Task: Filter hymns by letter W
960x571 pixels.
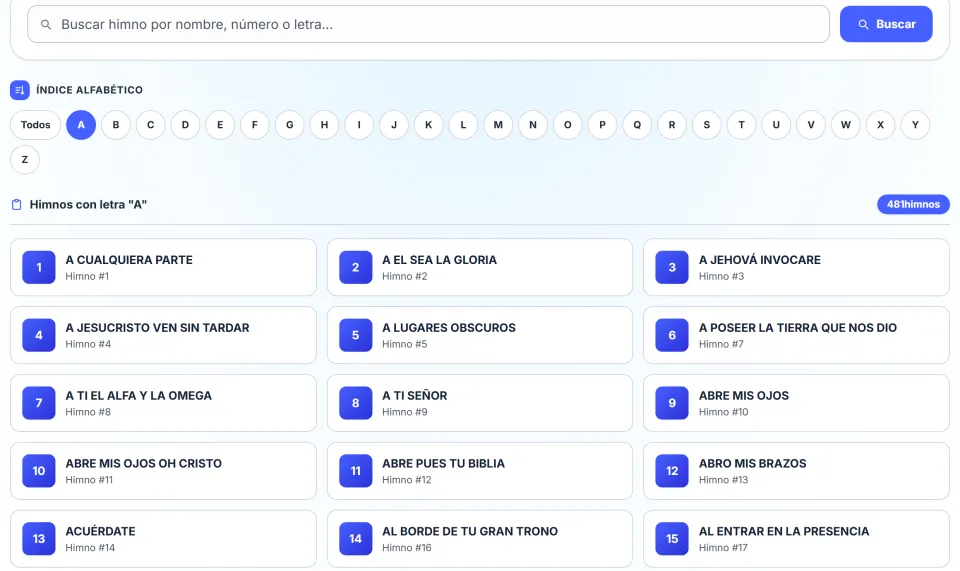Action: [x=846, y=125]
